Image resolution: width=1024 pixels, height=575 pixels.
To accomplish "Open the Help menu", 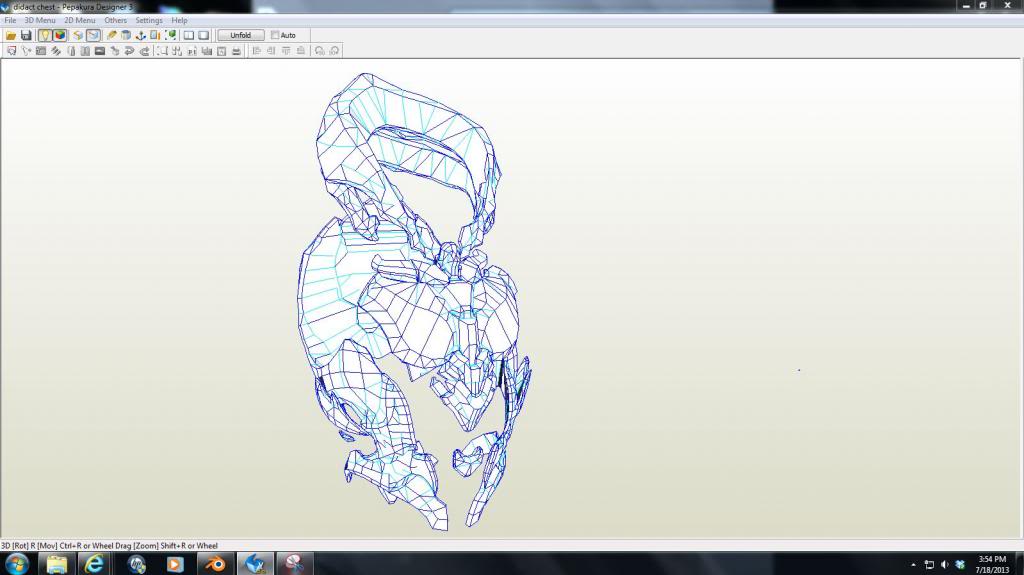I will pyautogui.click(x=179, y=20).
